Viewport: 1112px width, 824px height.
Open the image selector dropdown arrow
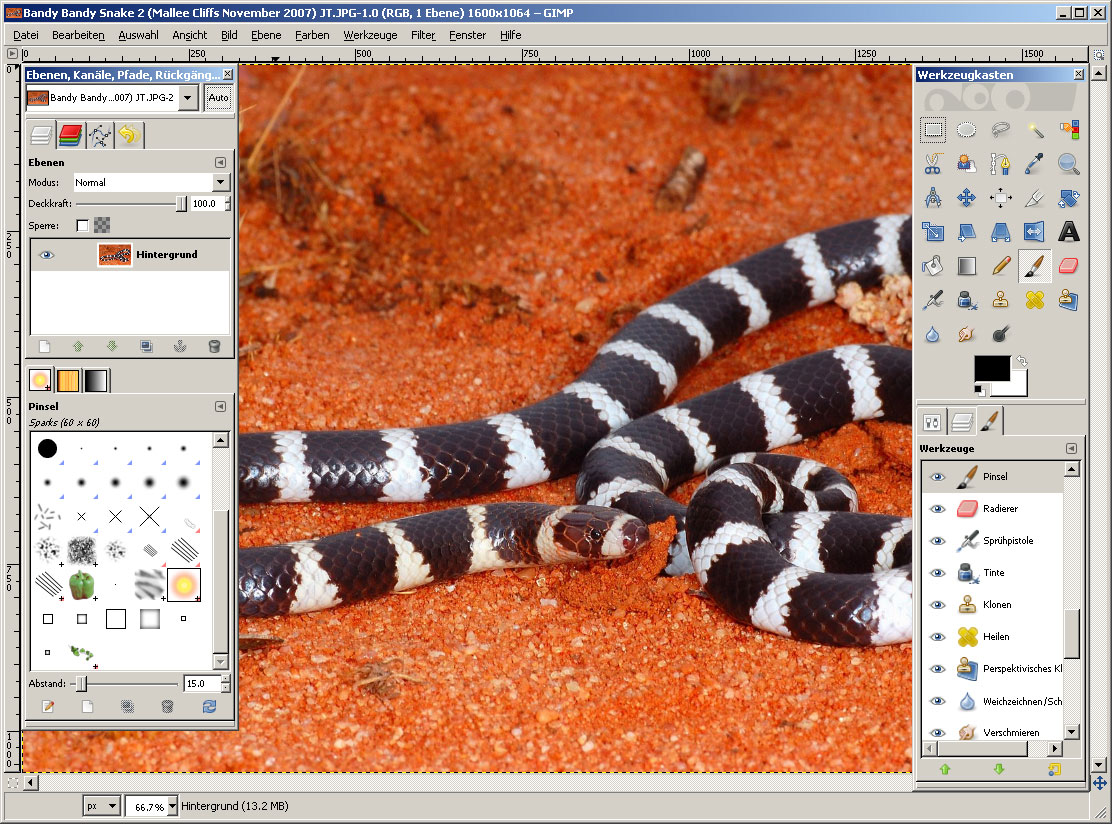[x=188, y=98]
